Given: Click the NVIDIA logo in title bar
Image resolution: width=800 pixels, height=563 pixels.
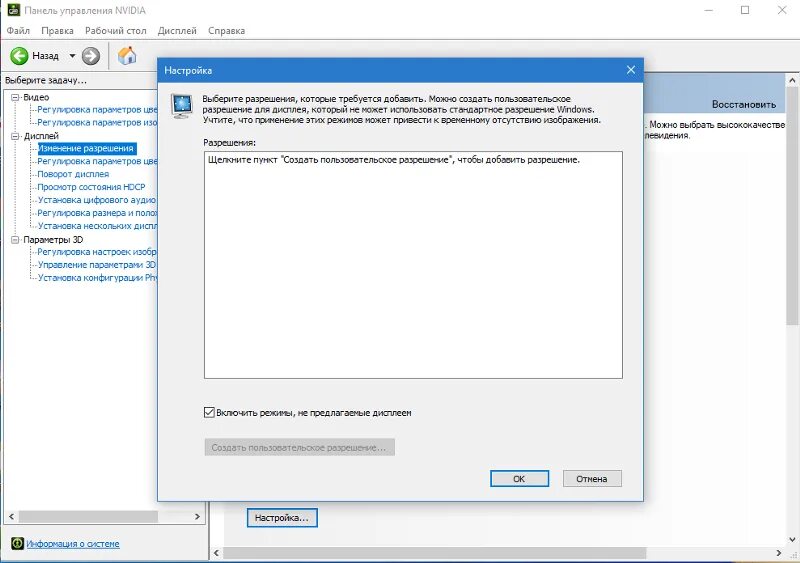Looking at the screenshot, I should click(x=14, y=10).
